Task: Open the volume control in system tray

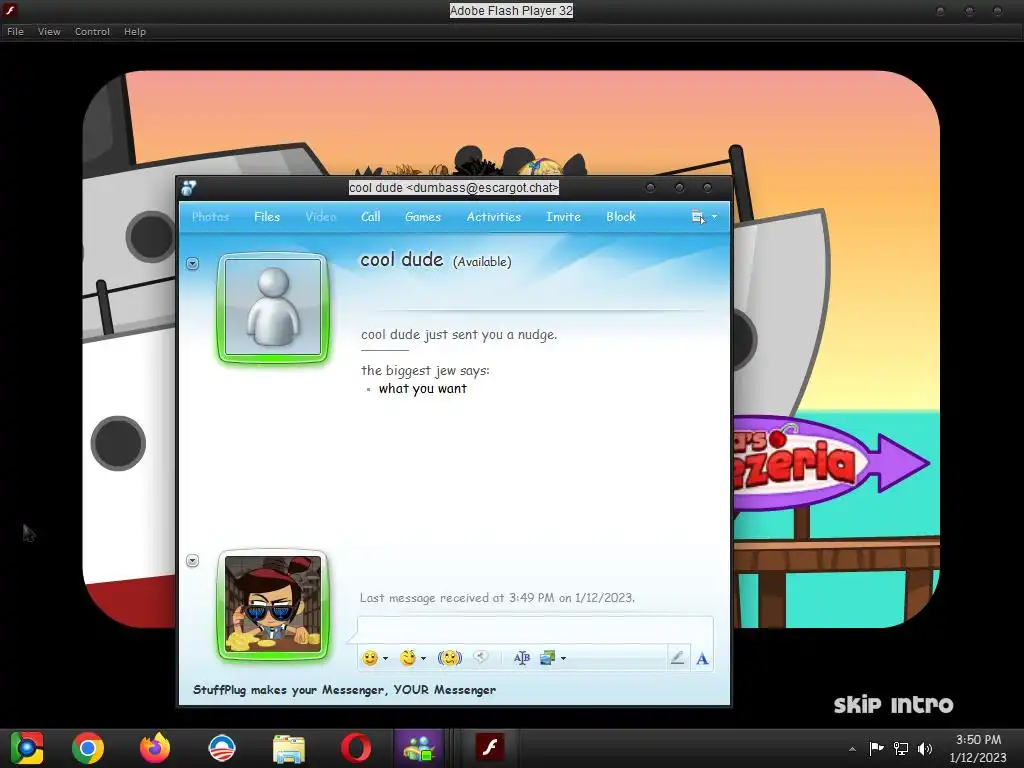Action: [x=925, y=748]
